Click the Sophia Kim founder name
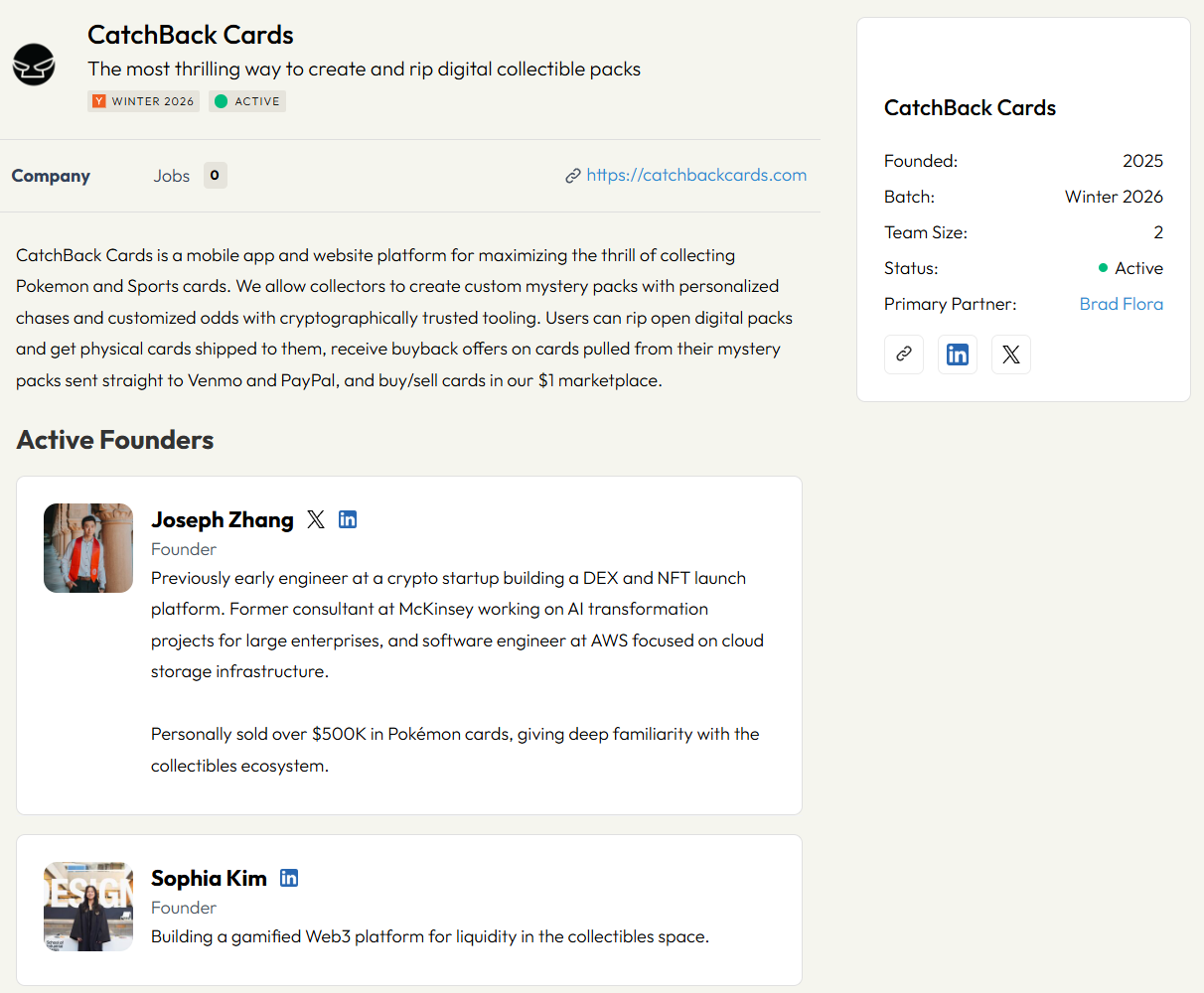Viewport: 1204px width, 993px height. click(209, 879)
